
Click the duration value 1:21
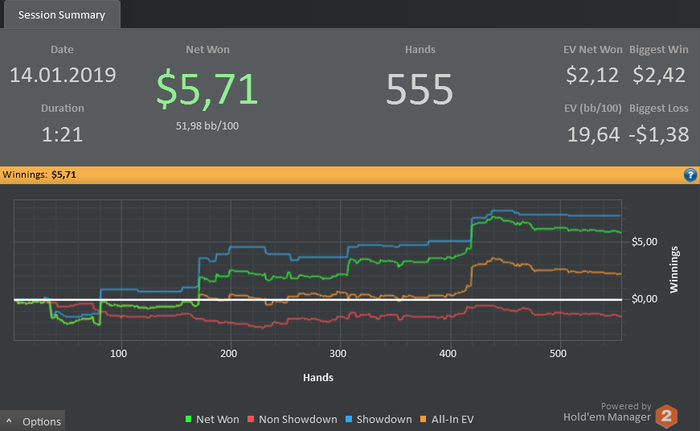coord(62,134)
